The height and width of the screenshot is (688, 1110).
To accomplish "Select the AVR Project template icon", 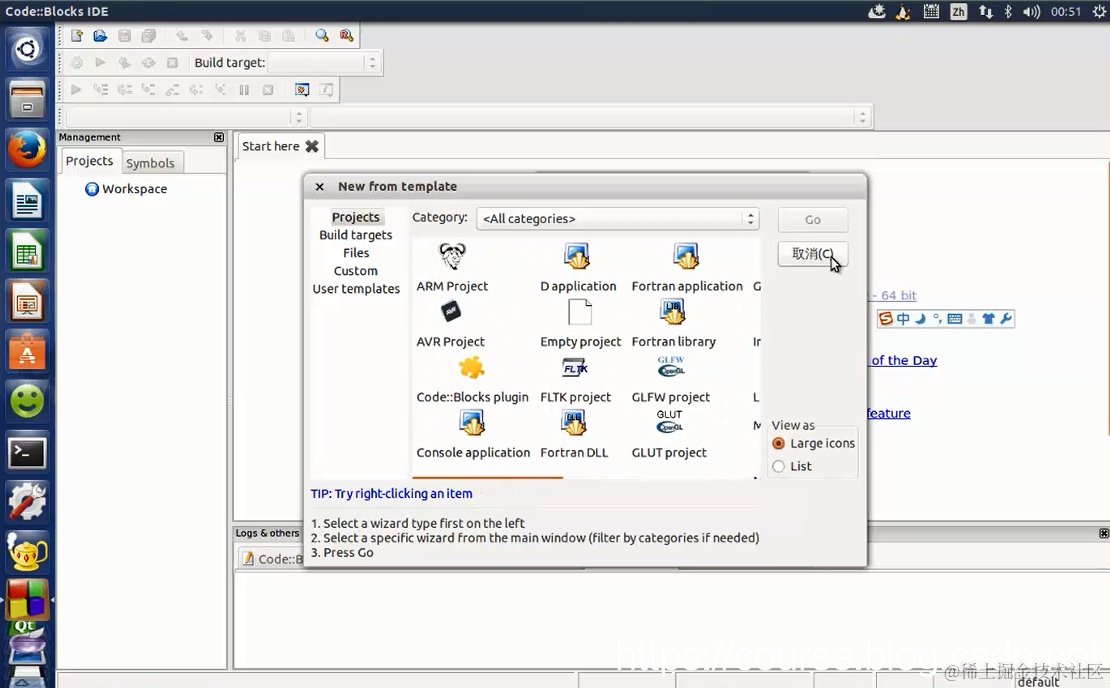I will click(451, 311).
